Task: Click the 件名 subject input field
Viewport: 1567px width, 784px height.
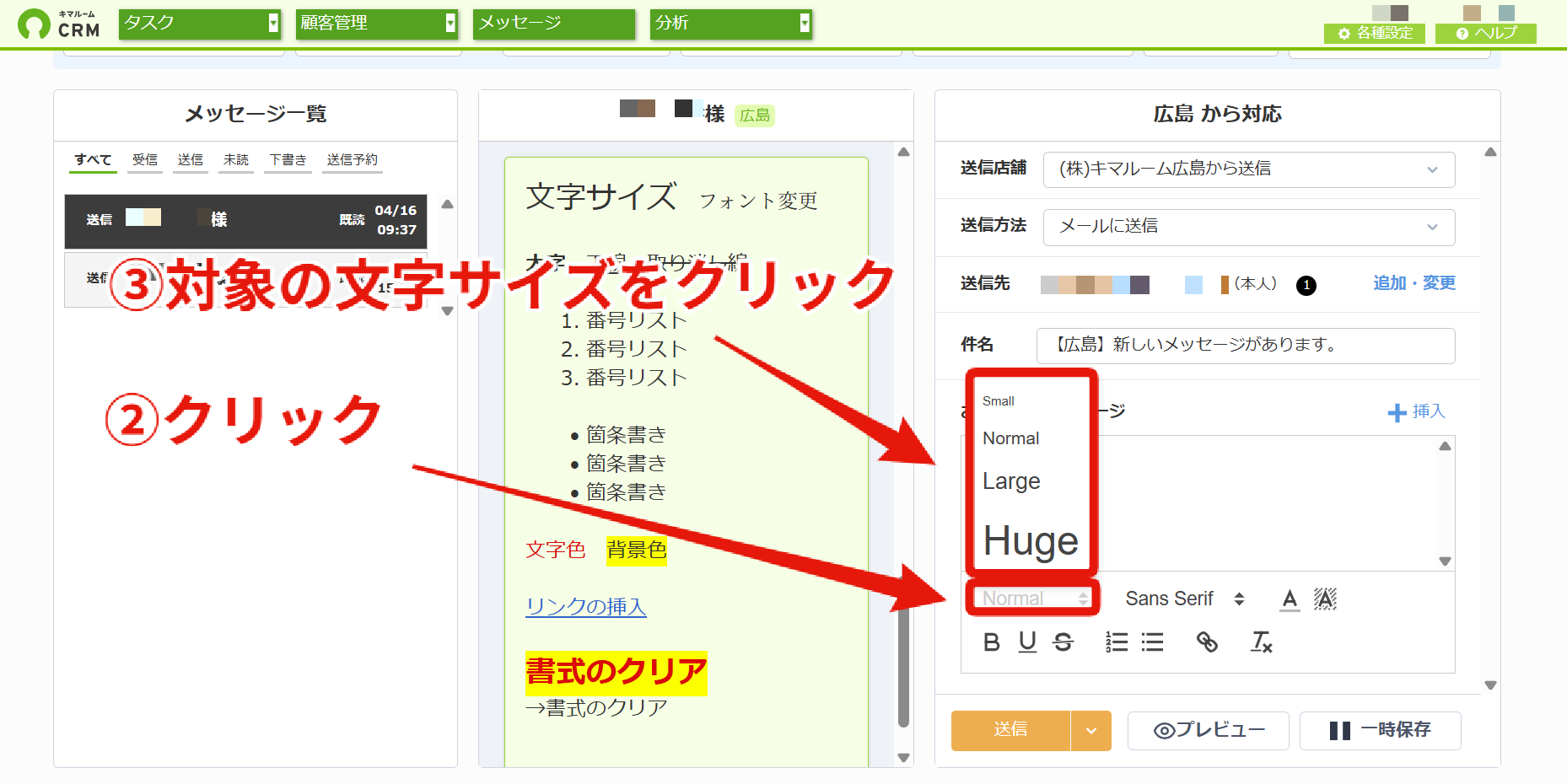Action: 1246,346
